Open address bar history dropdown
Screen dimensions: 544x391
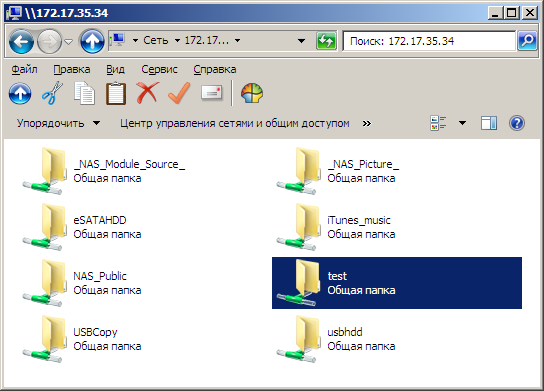pos(301,41)
